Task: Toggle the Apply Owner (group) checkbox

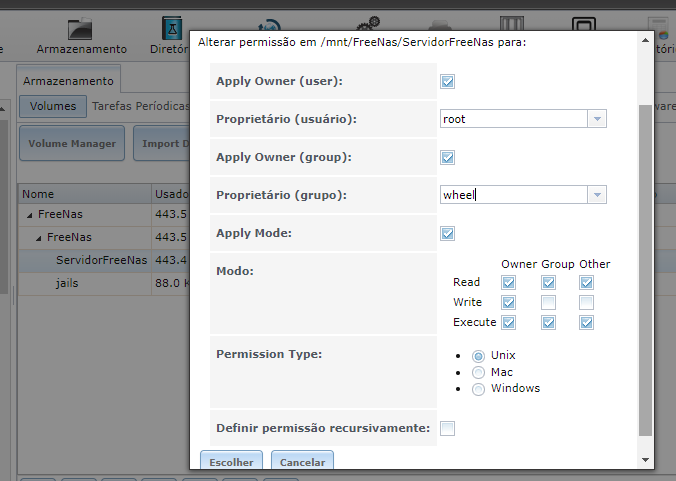Action: click(x=447, y=157)
